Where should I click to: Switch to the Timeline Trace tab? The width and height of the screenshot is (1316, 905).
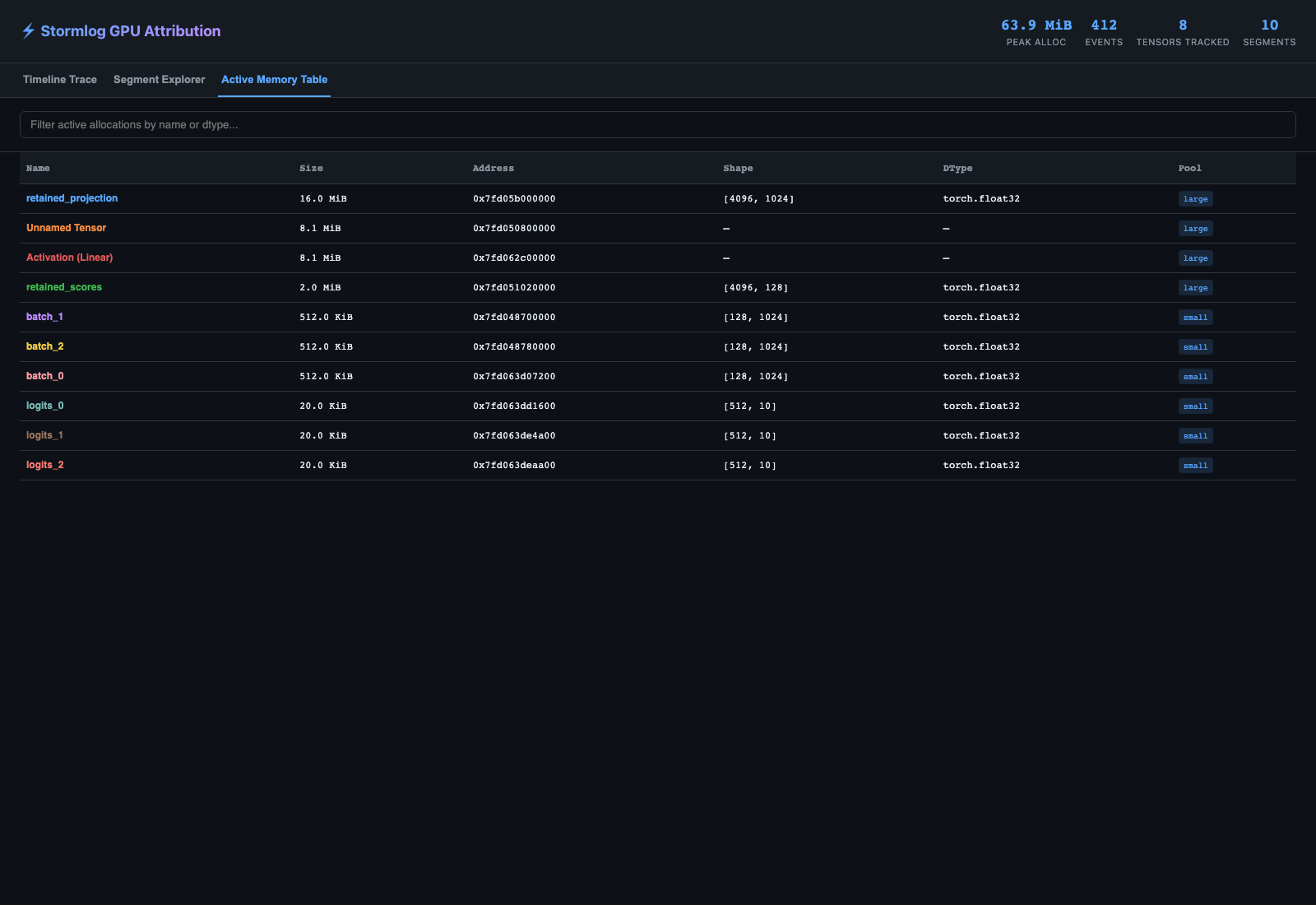click(x=60, y=80)
